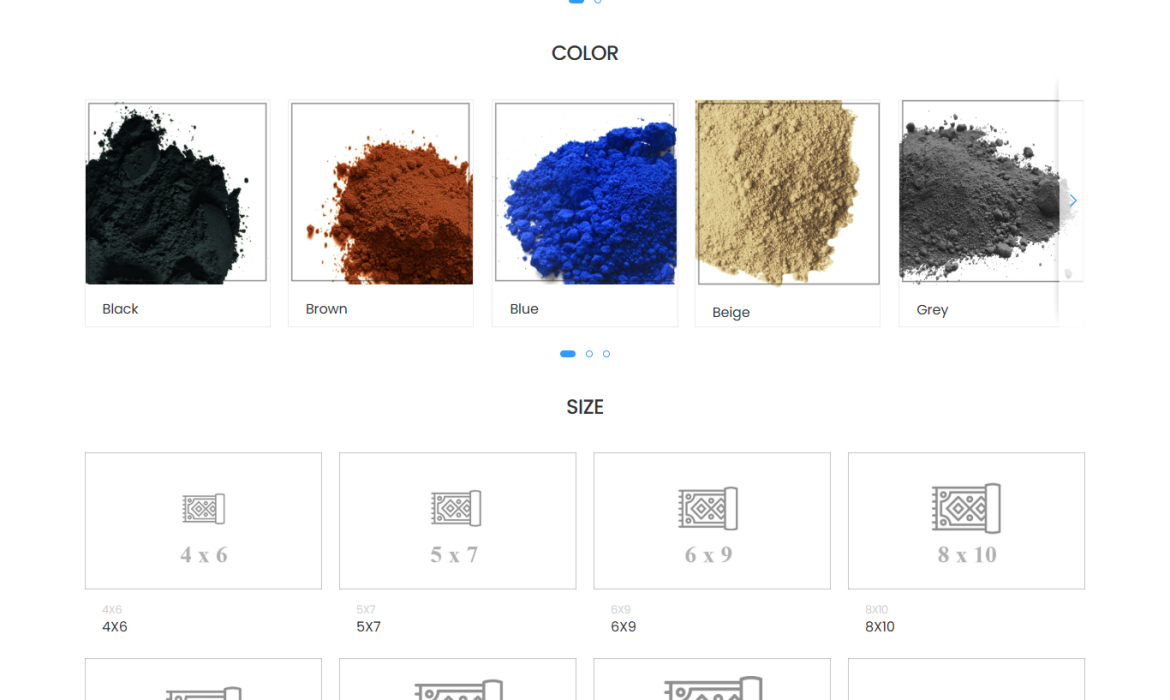Go to first page dot of color carousel
Screen dimensions: 1170x700
[568, 354]
